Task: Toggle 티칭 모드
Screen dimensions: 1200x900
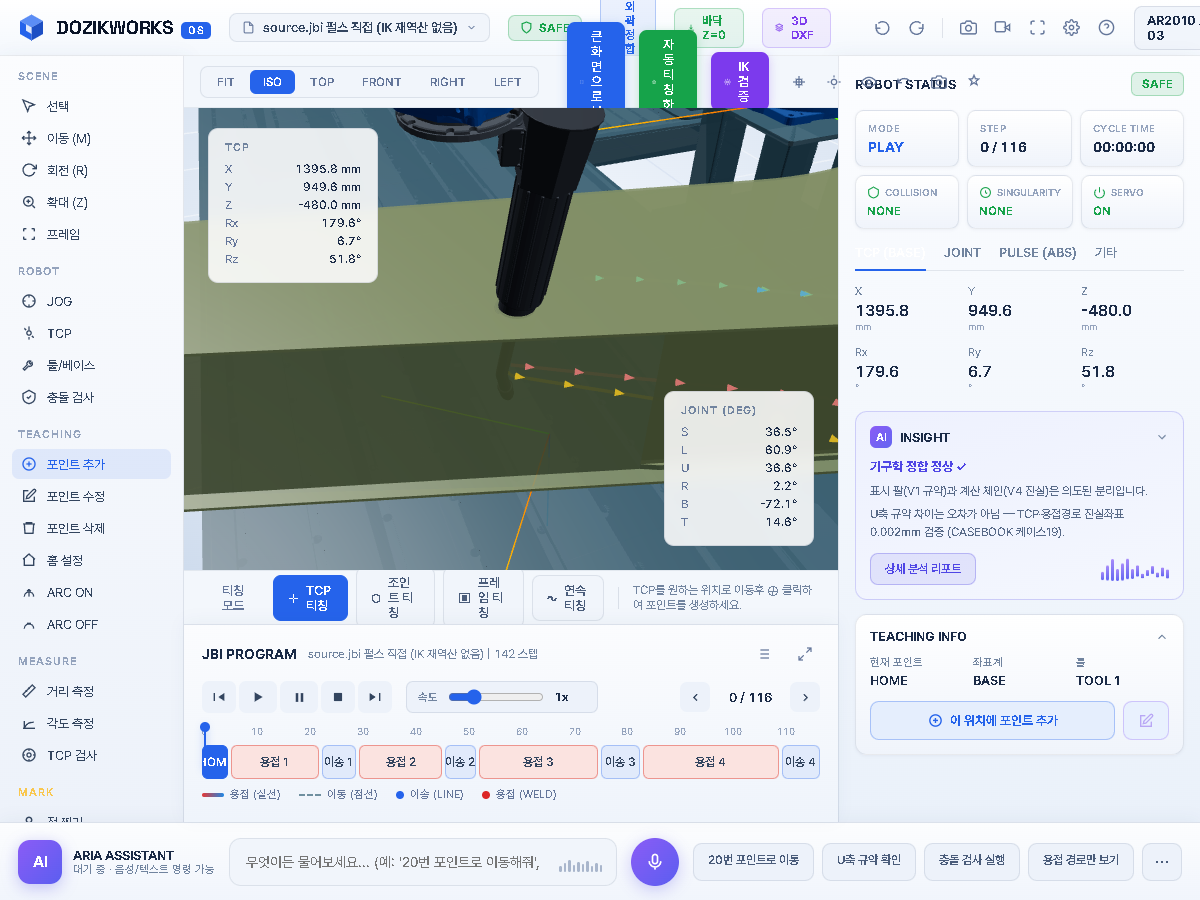Action: tap(233, 598)
